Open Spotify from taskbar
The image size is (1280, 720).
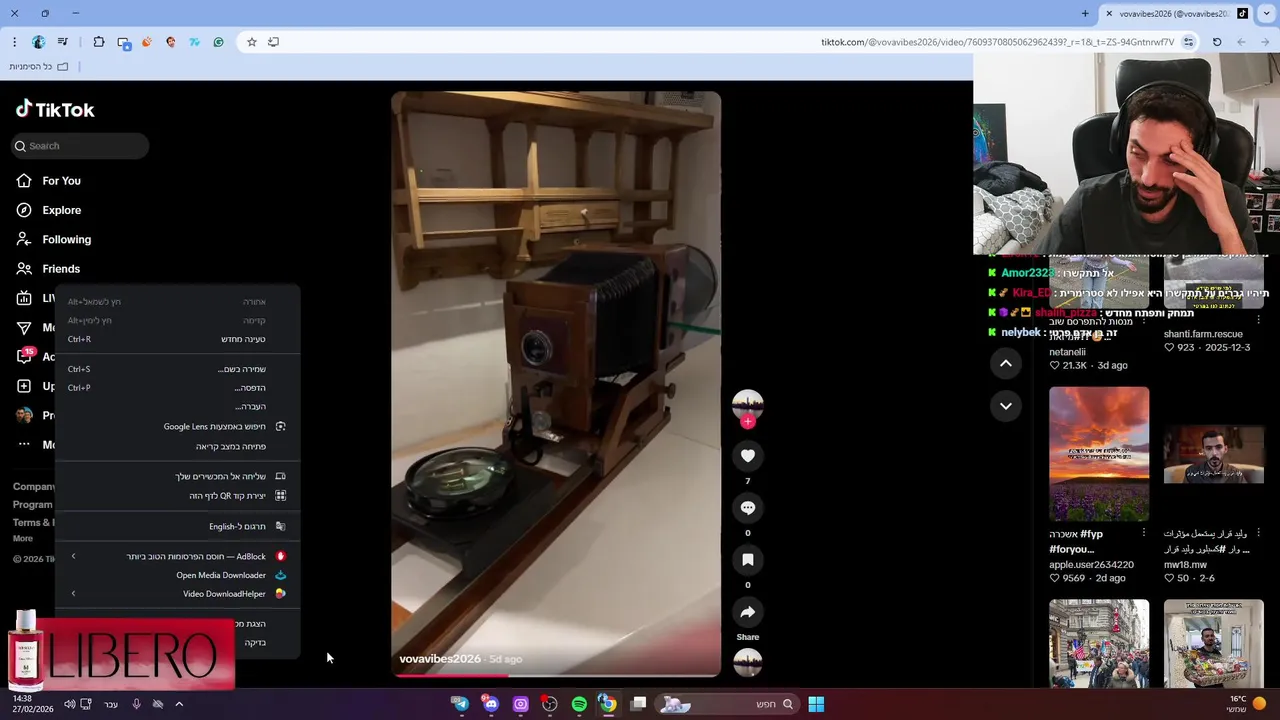click(x=579, y=704)
